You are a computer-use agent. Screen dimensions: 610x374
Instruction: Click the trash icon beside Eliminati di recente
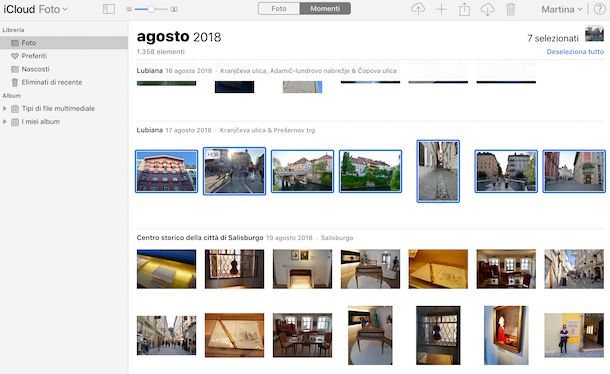click(x=15, y=83)
